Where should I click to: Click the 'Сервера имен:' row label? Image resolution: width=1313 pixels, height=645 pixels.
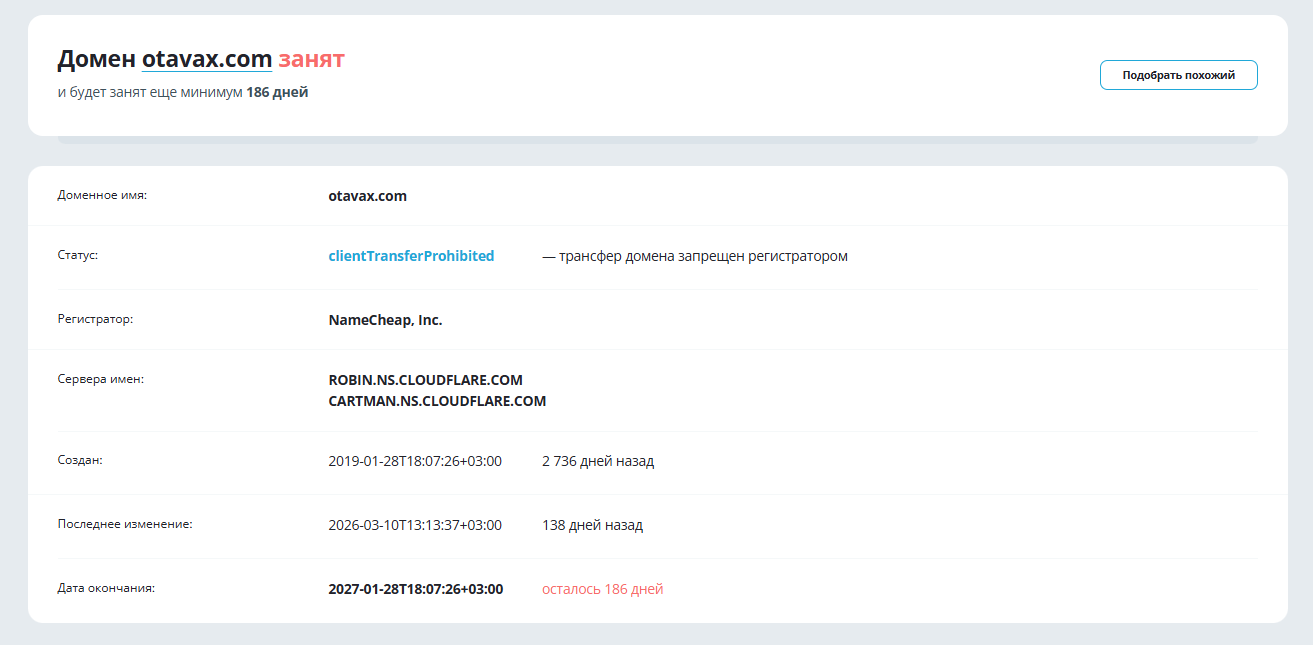[101, 379]
